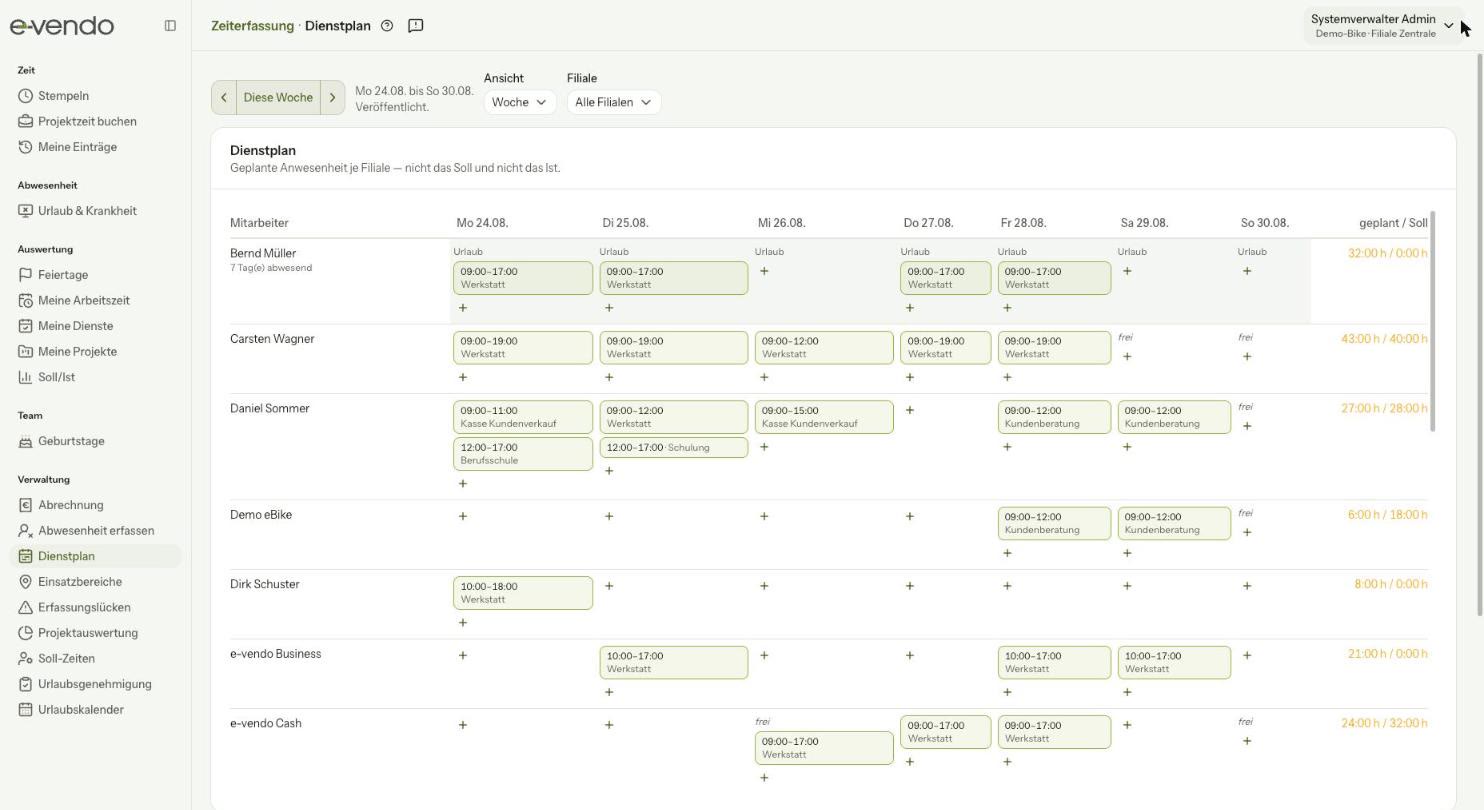1484x810 pixels.
Task: Open Einsatzbereiche in the sidebar
Action: 95,582
